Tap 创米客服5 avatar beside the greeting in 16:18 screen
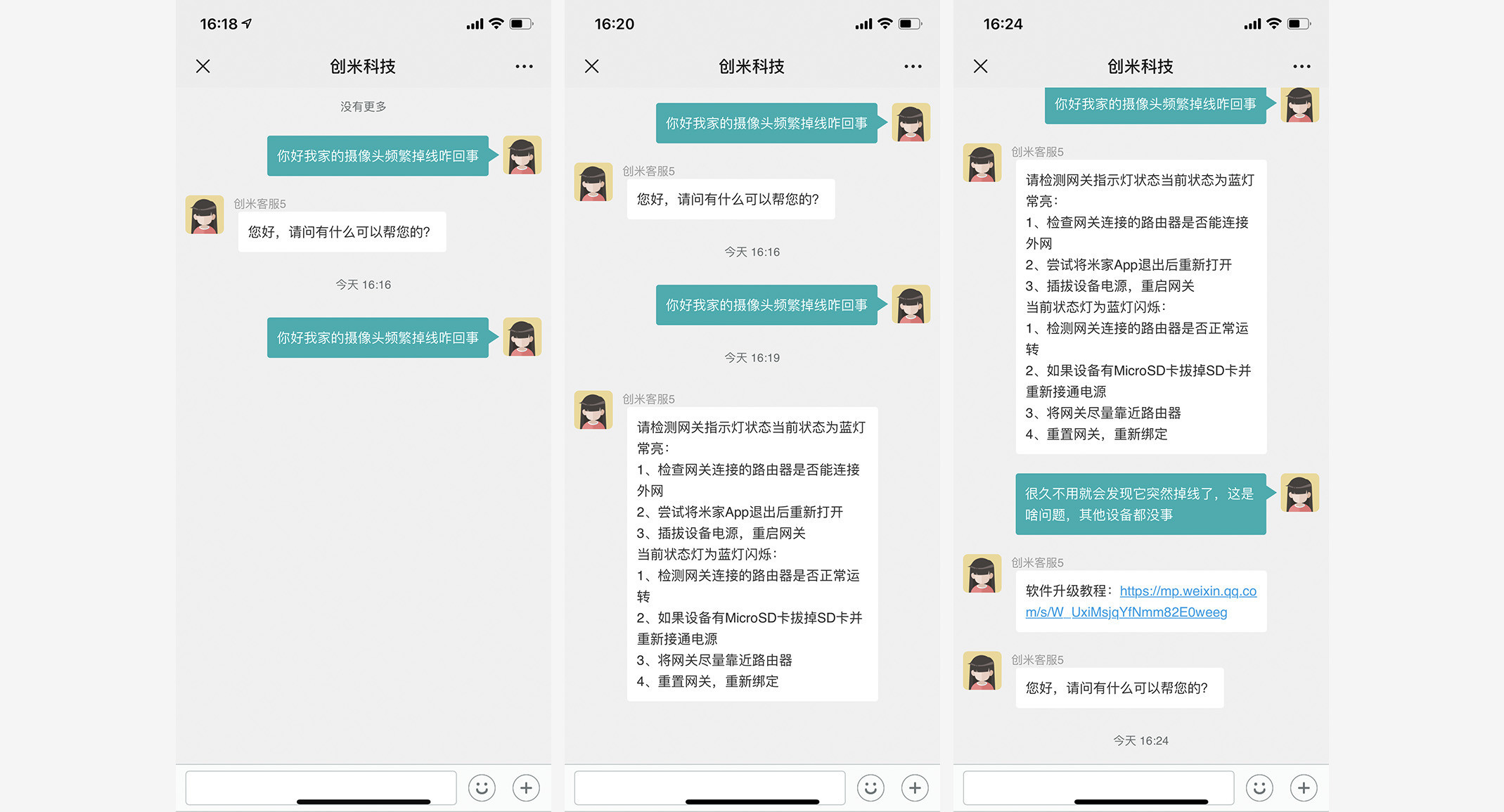 pyautogui.click(x=205, y=214)
